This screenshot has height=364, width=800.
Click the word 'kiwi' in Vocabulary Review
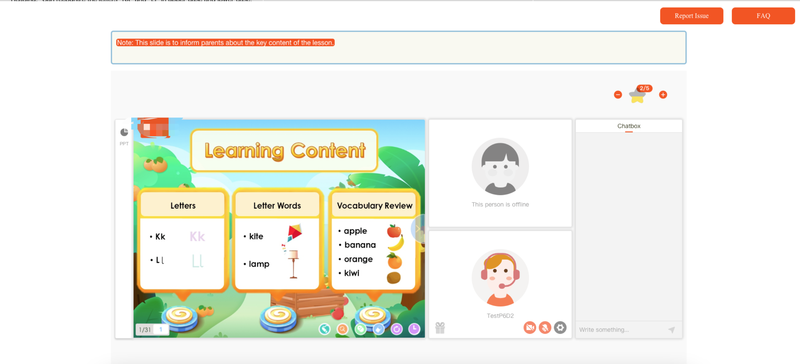click(x=352, y=273)
